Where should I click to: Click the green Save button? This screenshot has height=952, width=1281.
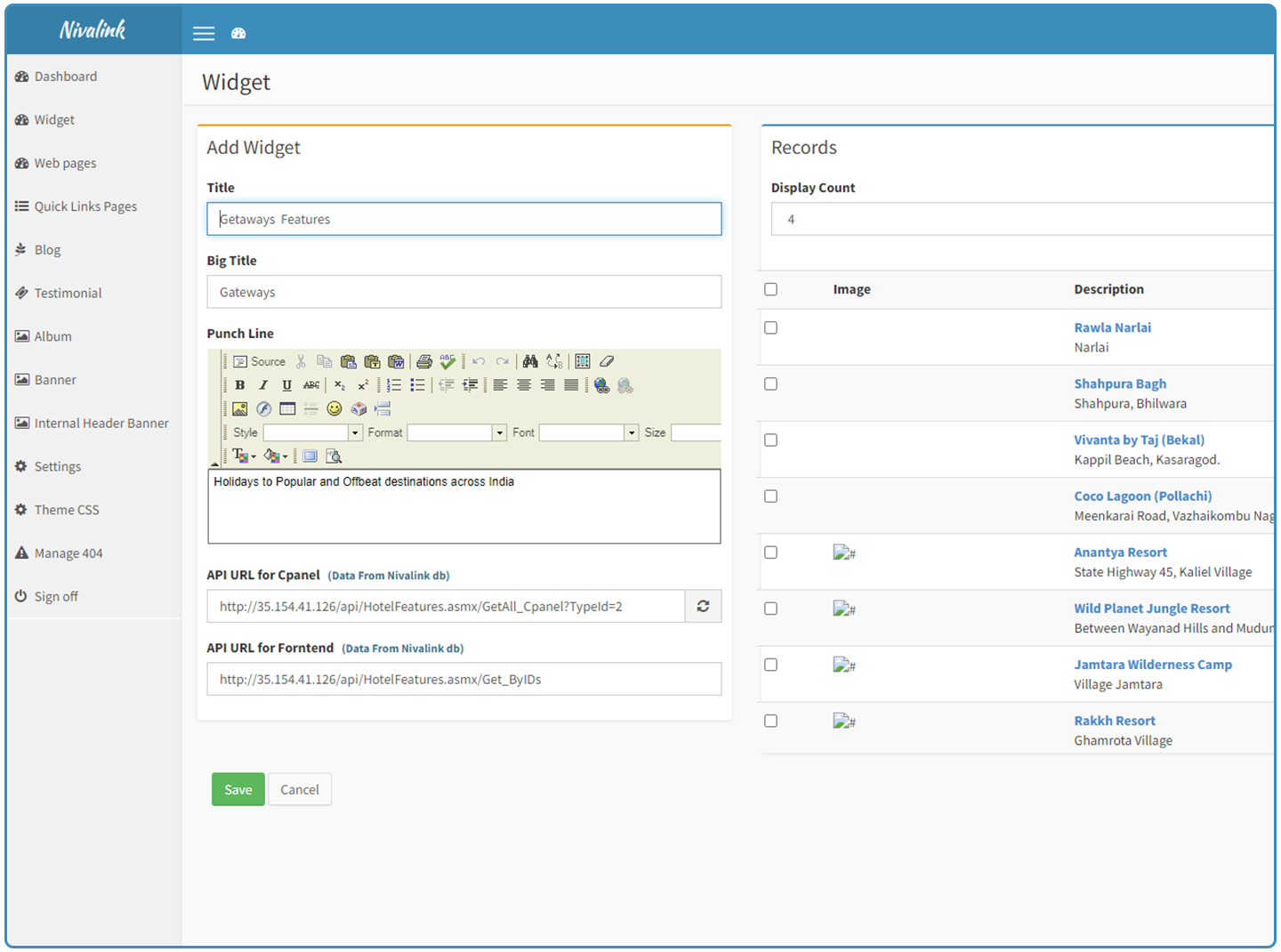tap(238, 789)
